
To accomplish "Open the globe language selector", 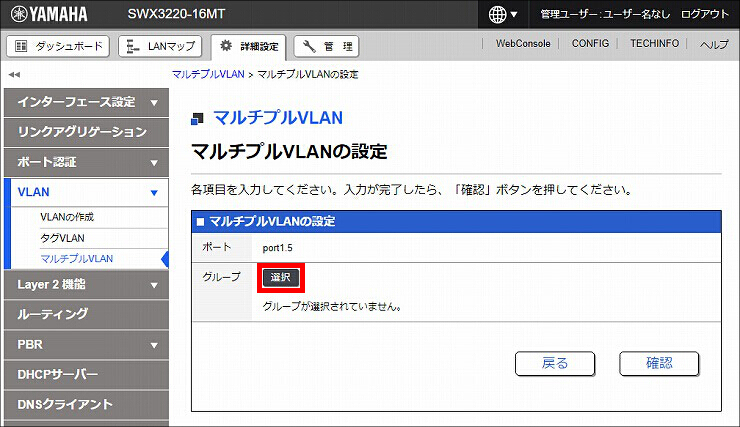I will point(497,15).
